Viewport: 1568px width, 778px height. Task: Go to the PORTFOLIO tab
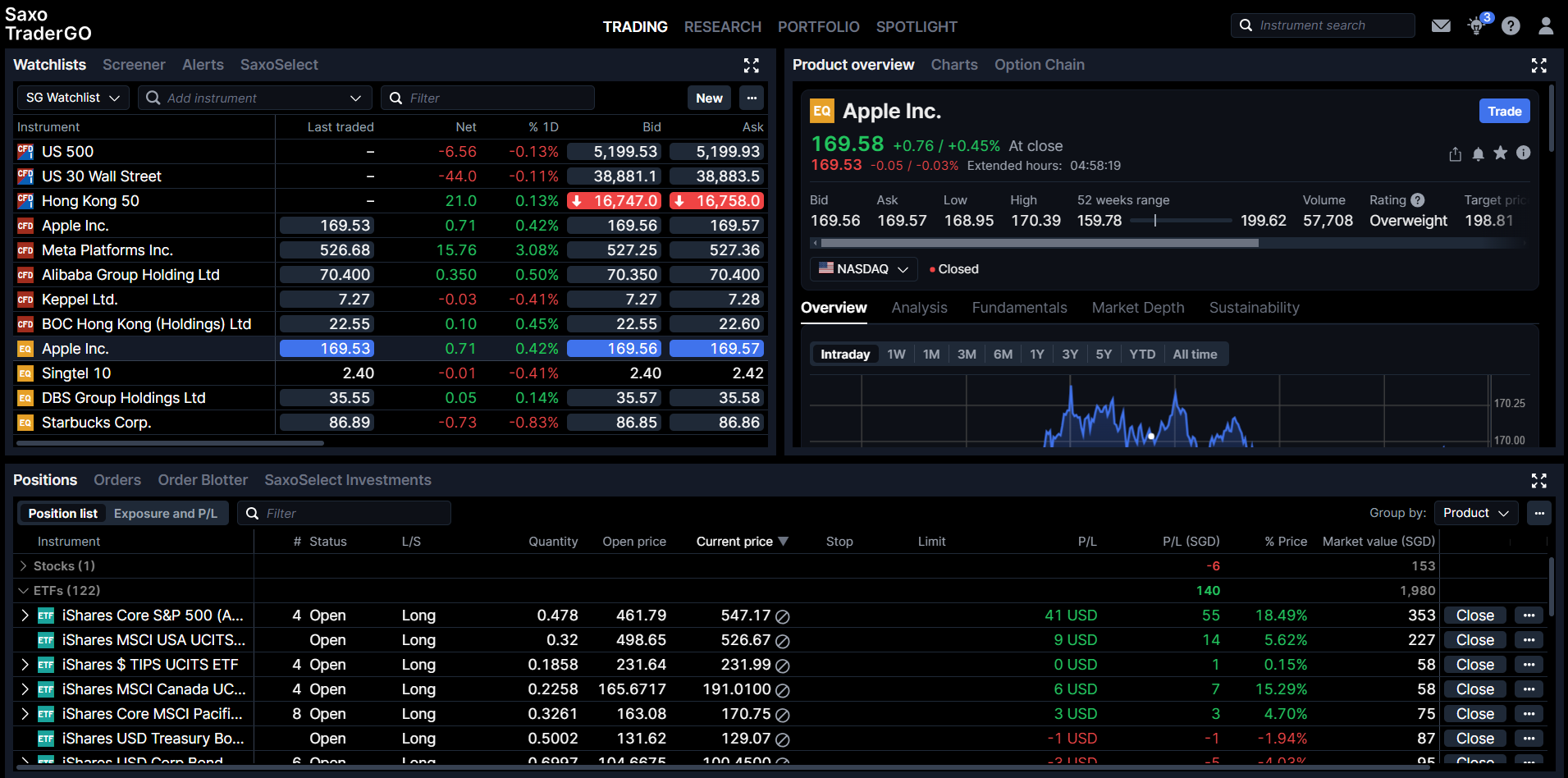pos(819,27)
